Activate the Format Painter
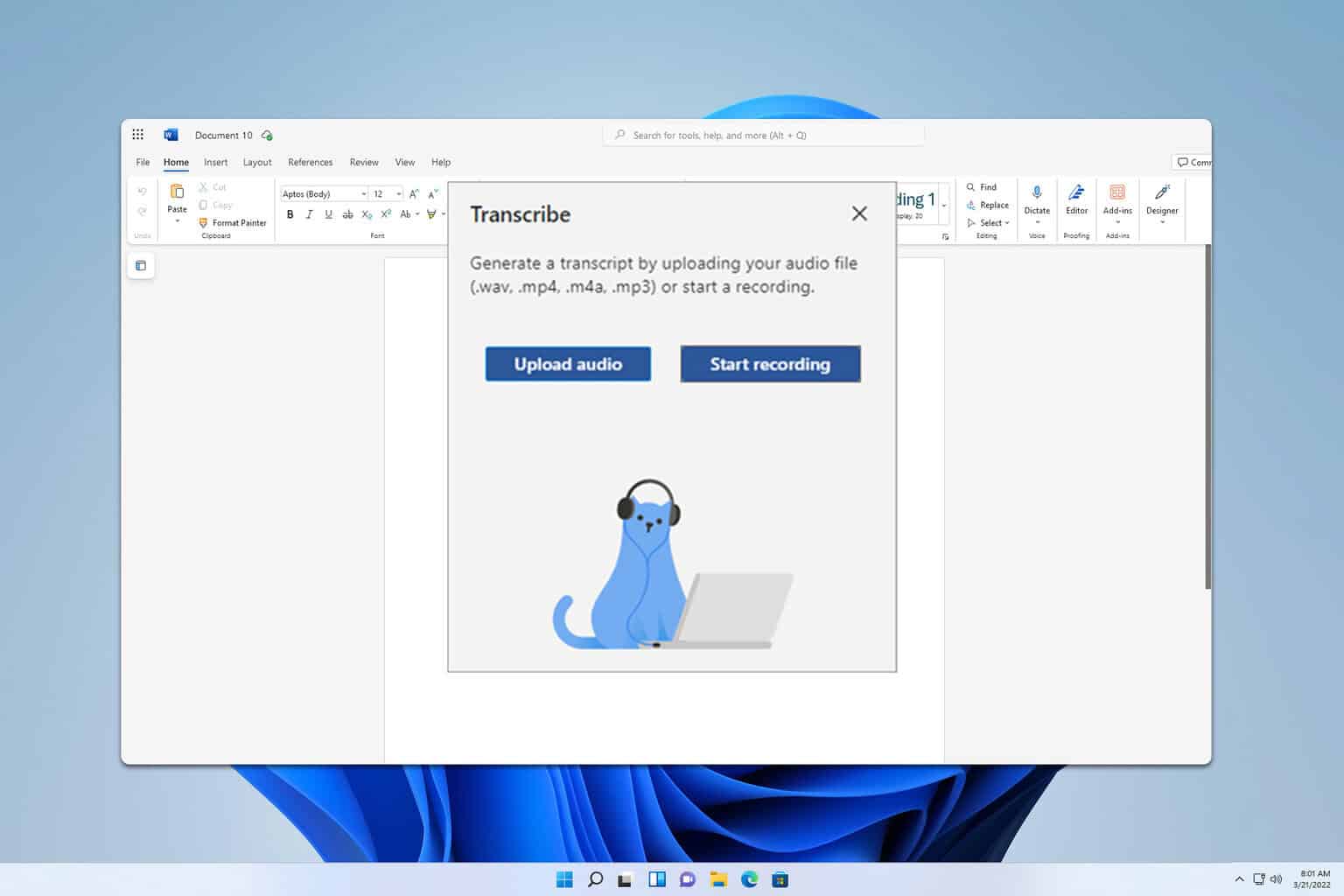1344x896 pixels. coord(233,223)
